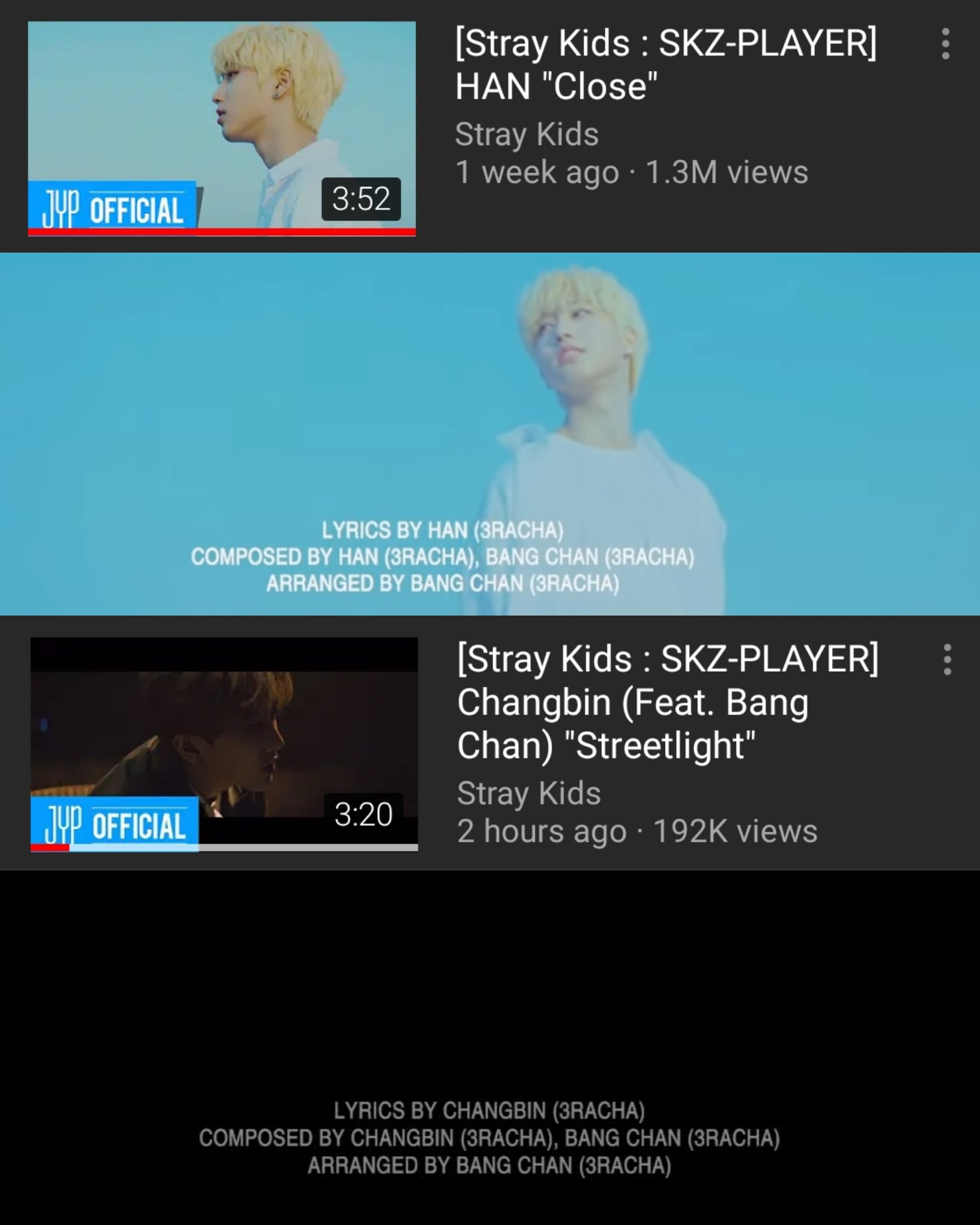The width and height of the screenshot is (980, 1225).
Task: Click "ARRANGED BY BANG CHAN (3RACHA)" on blue frame
Action: pyautogui.click(x=443, y=583)
